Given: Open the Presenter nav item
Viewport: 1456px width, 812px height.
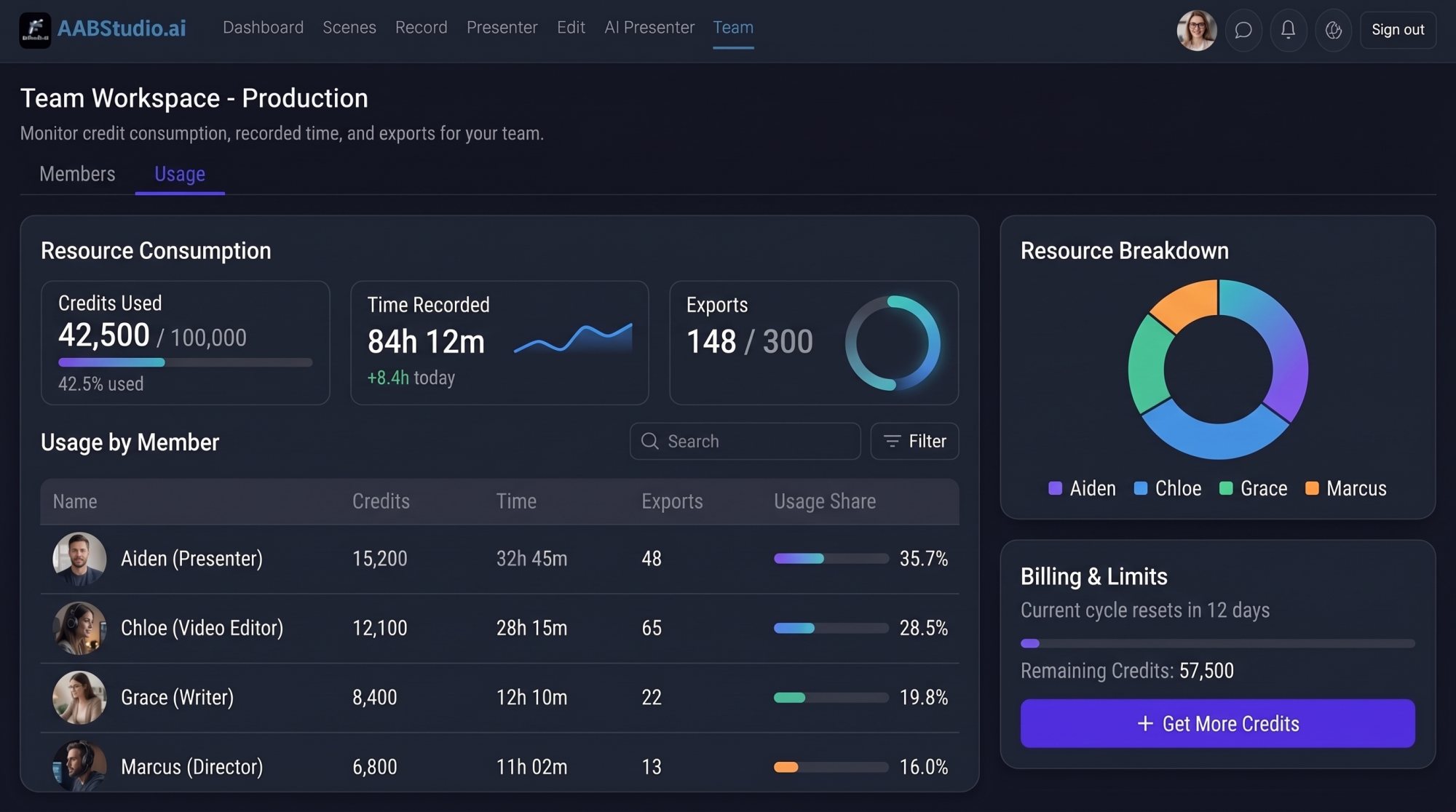Looking at the screenshot, I should coord(502,28).
